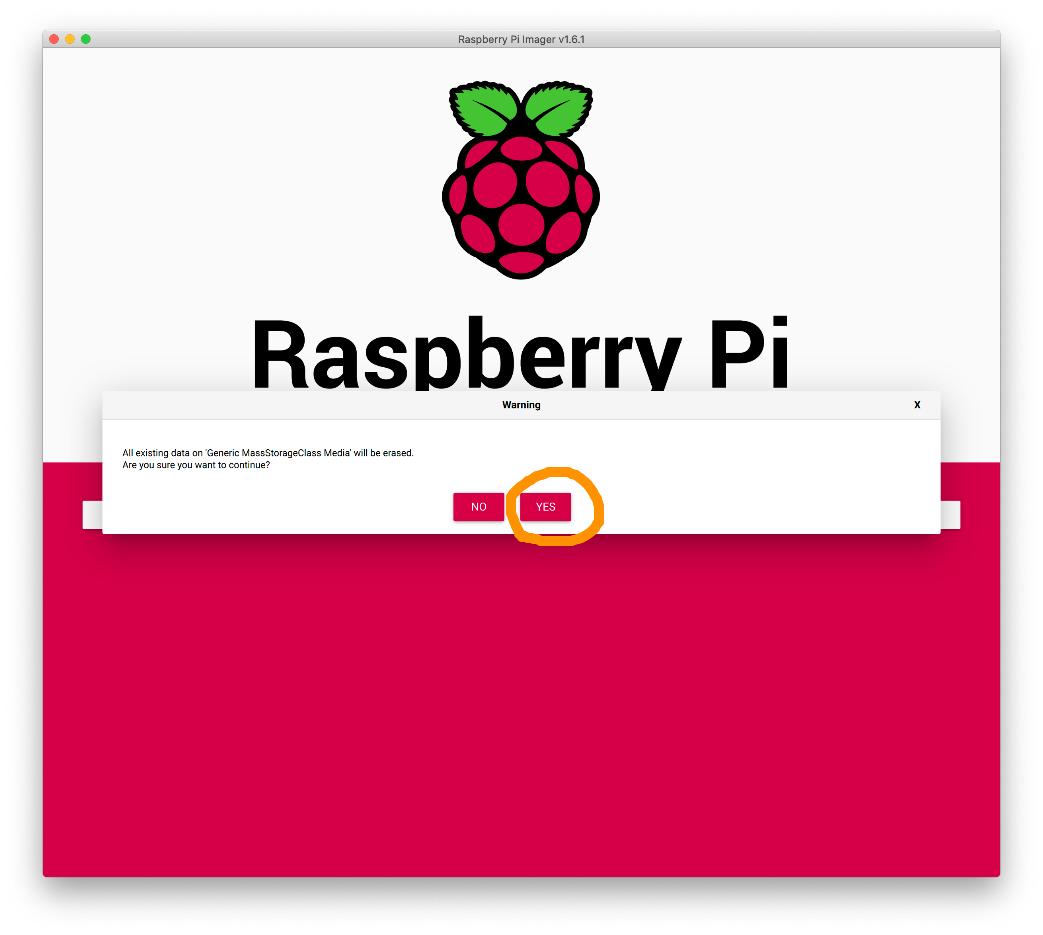The image size is (1043, 935).
Task: Close the Raspberry Pi Imager window
Action: tap(54, 39)
